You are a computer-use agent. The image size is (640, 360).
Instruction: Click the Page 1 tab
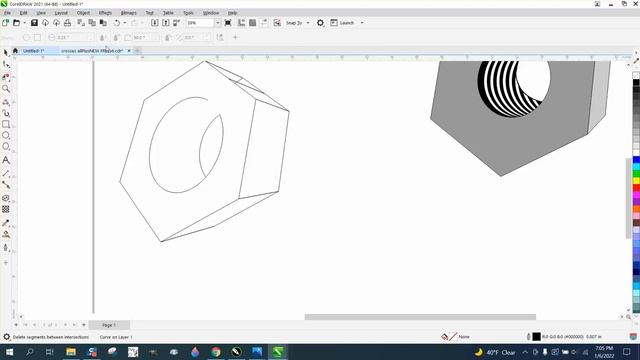[x=109, y=325]
